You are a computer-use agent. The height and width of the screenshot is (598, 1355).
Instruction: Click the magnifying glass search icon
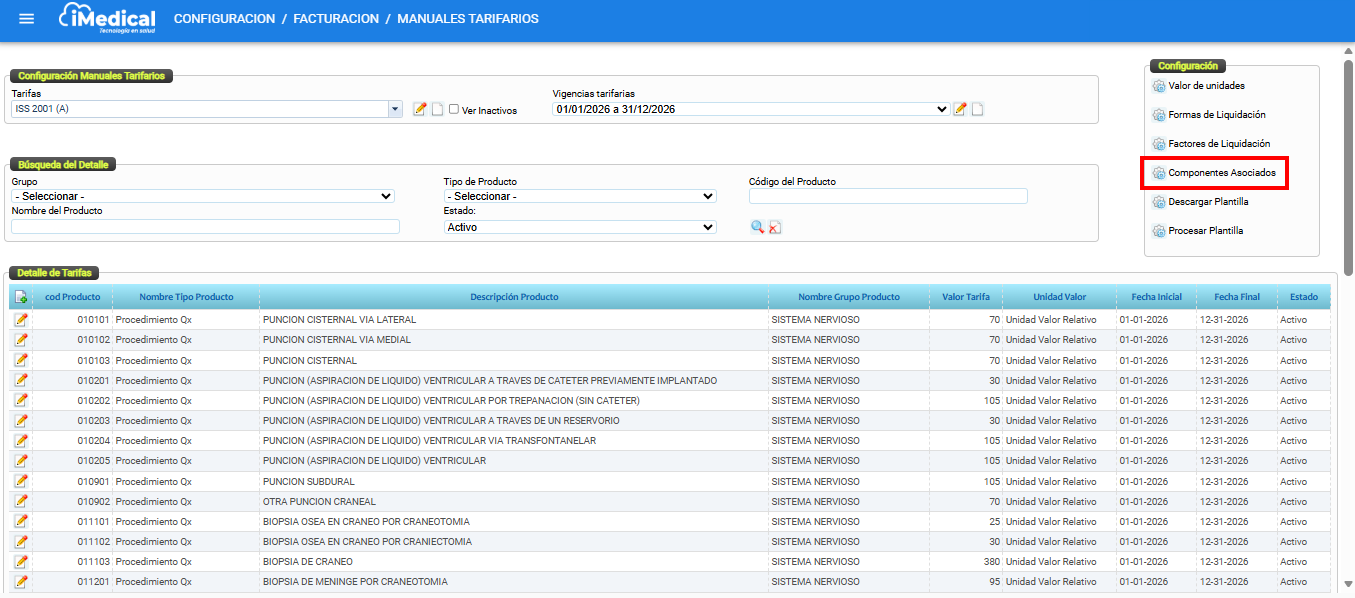(758, 227)
